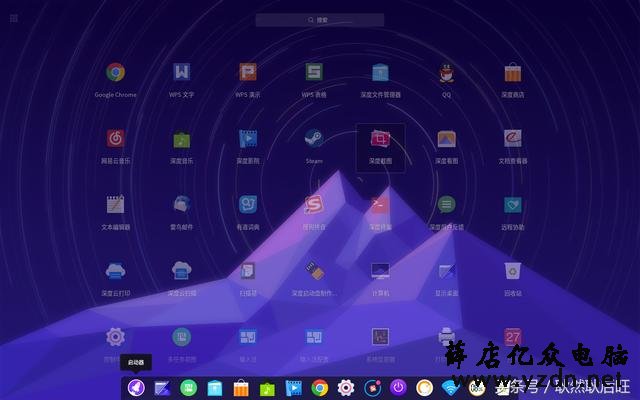640x400 pixels.
Task: Open the green user feedback app
Action: (x=447, y=205)
